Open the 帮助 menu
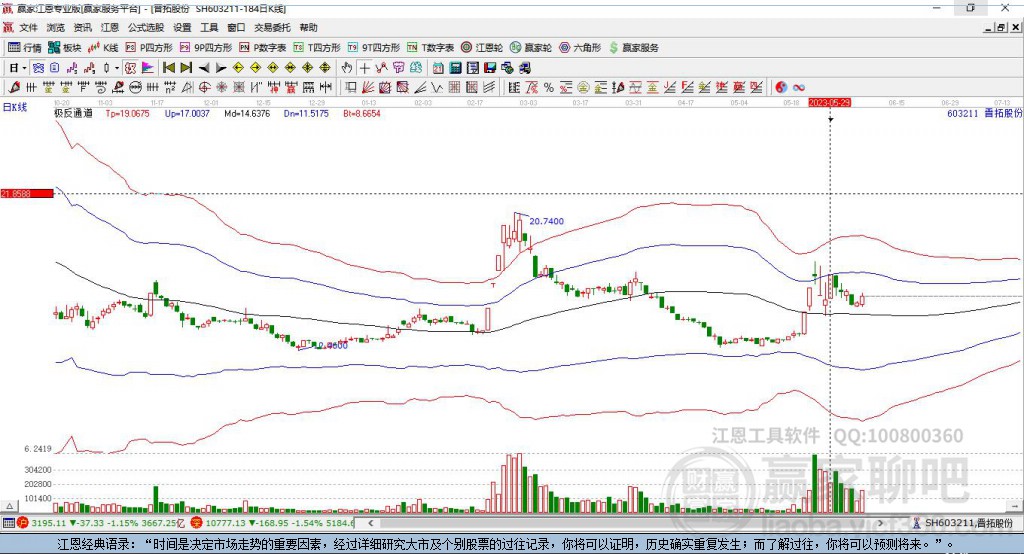 click(x=308, y=27)
